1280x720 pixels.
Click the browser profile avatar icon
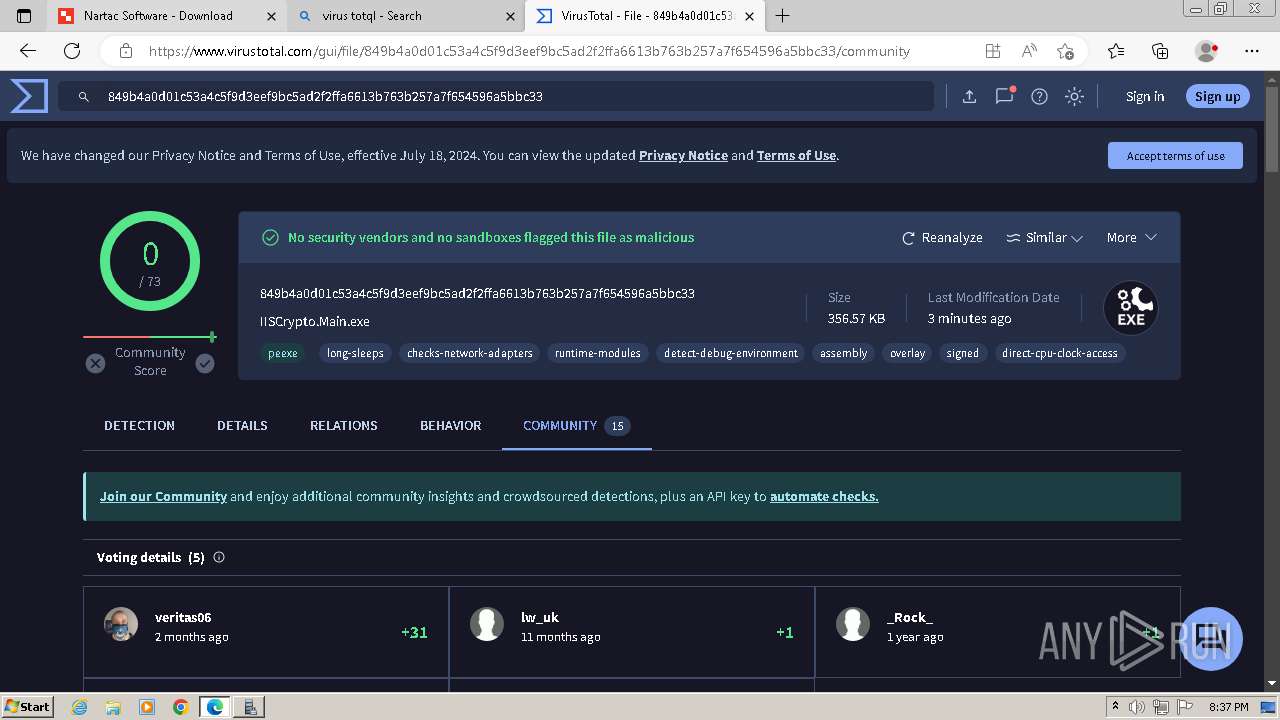click(1206, 51)
